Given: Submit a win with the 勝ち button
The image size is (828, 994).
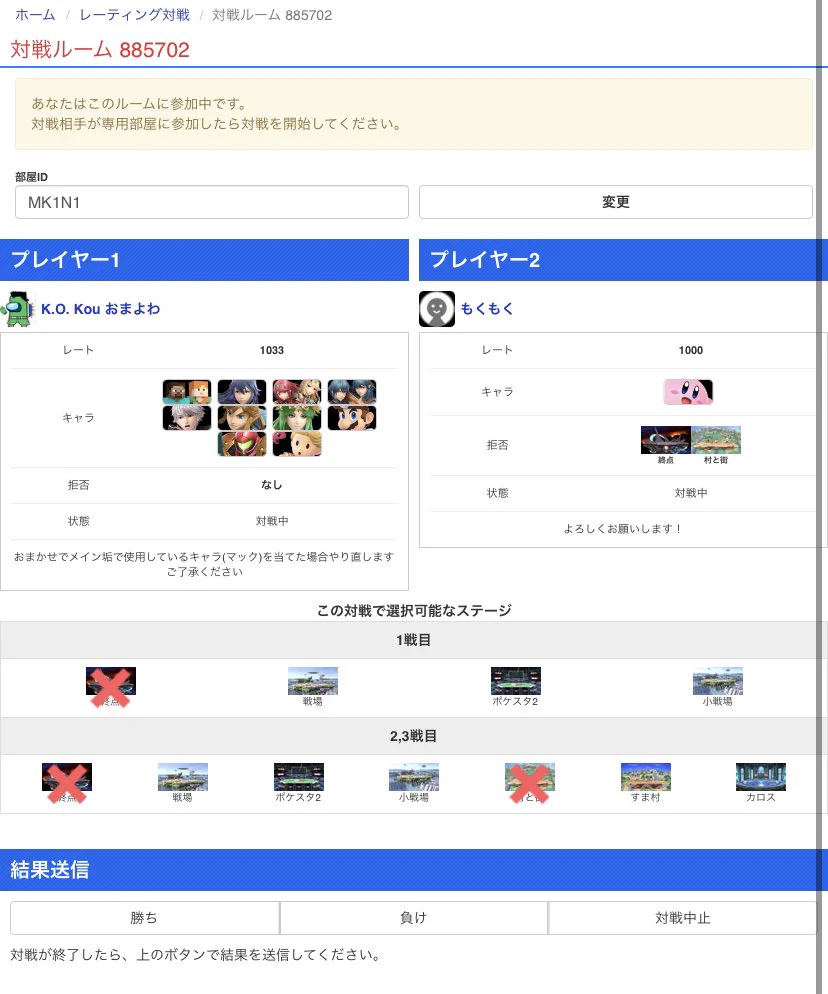Looking at the screenshot, I should [x=145, y=918].
